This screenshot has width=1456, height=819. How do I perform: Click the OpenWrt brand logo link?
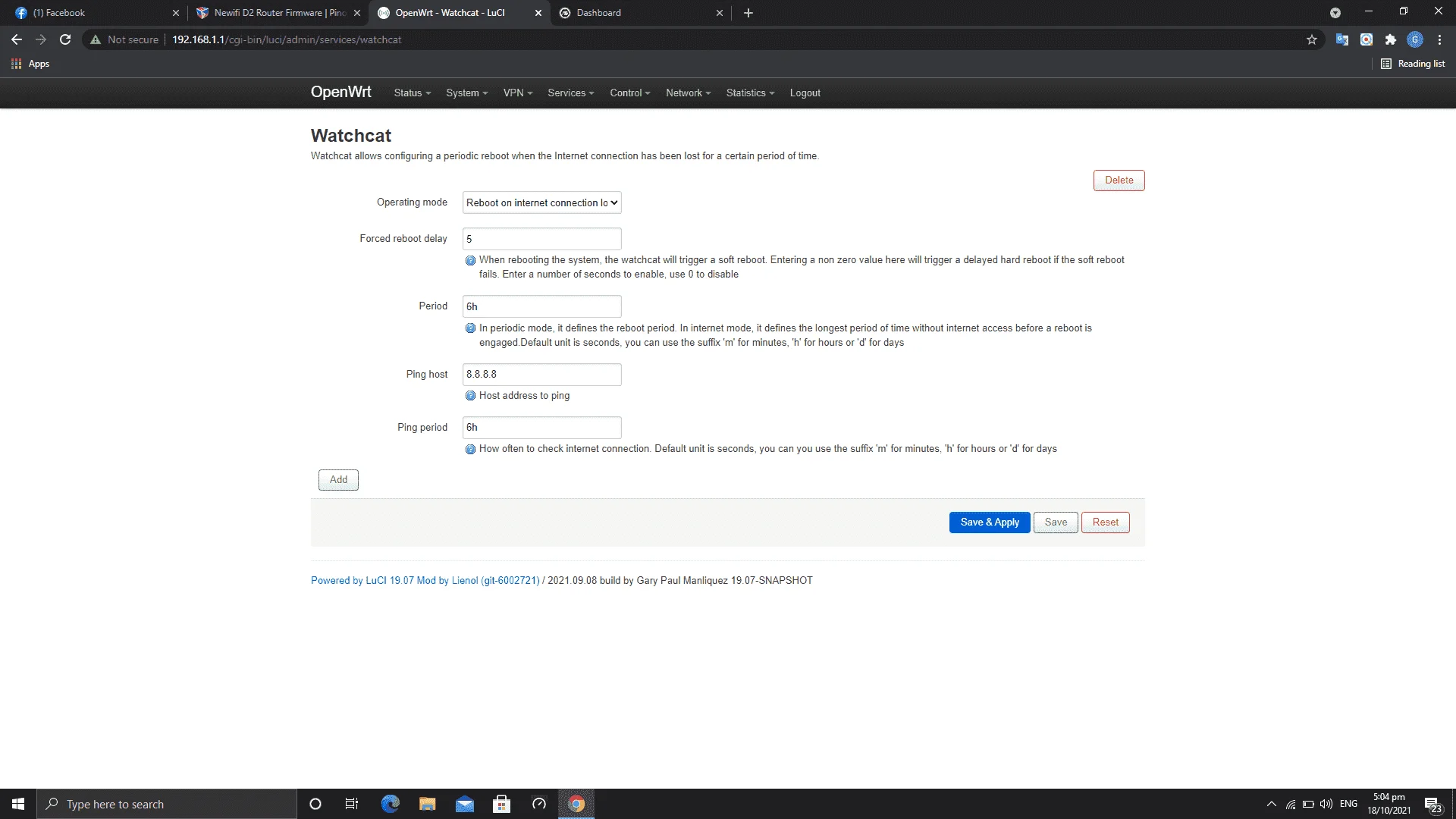pos(340,93)
